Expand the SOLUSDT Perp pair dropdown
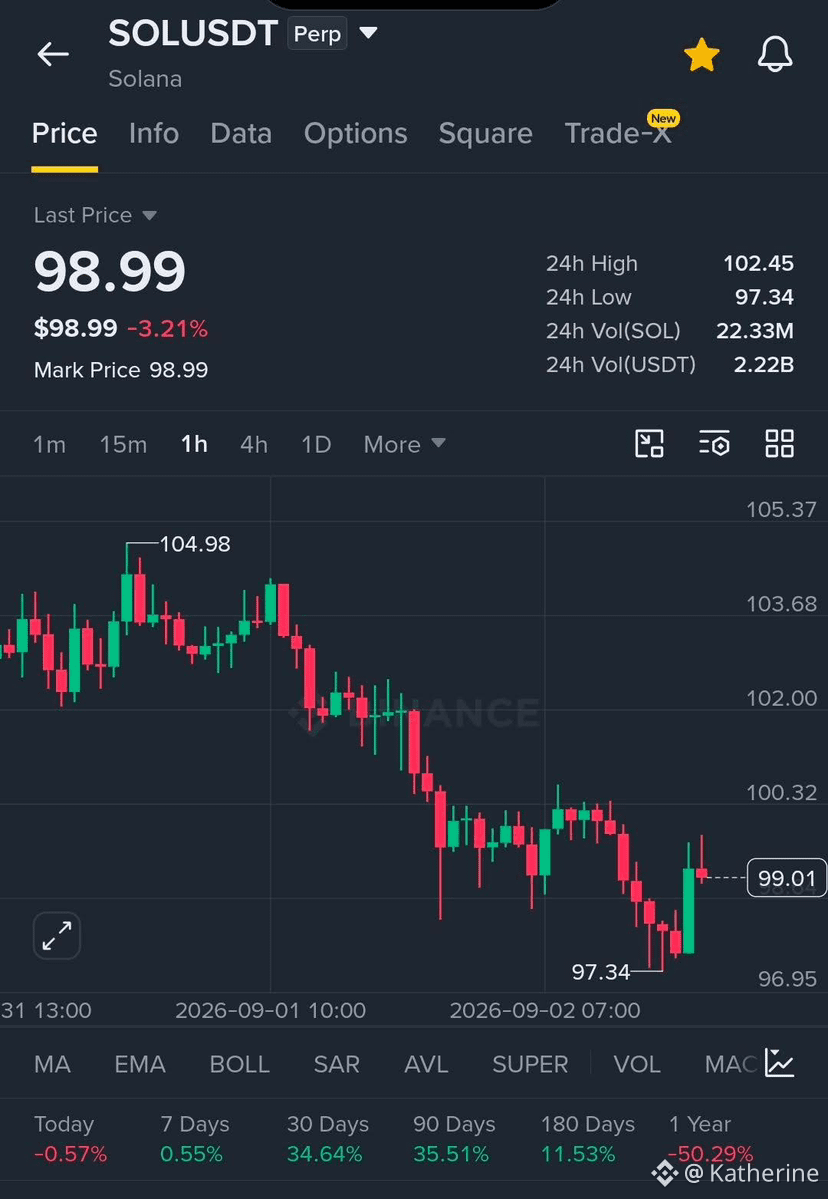Image resolution: width=828 pixels, height=1199 pixels. coord(369,33)
